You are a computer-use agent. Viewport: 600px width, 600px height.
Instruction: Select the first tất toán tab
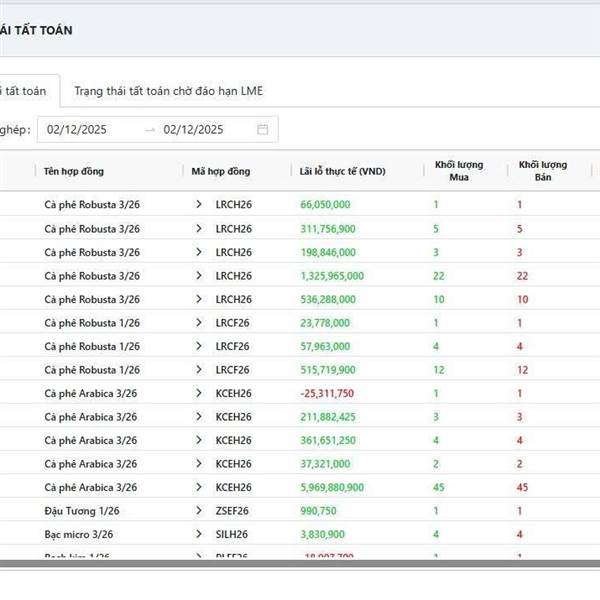pos(25,90)
